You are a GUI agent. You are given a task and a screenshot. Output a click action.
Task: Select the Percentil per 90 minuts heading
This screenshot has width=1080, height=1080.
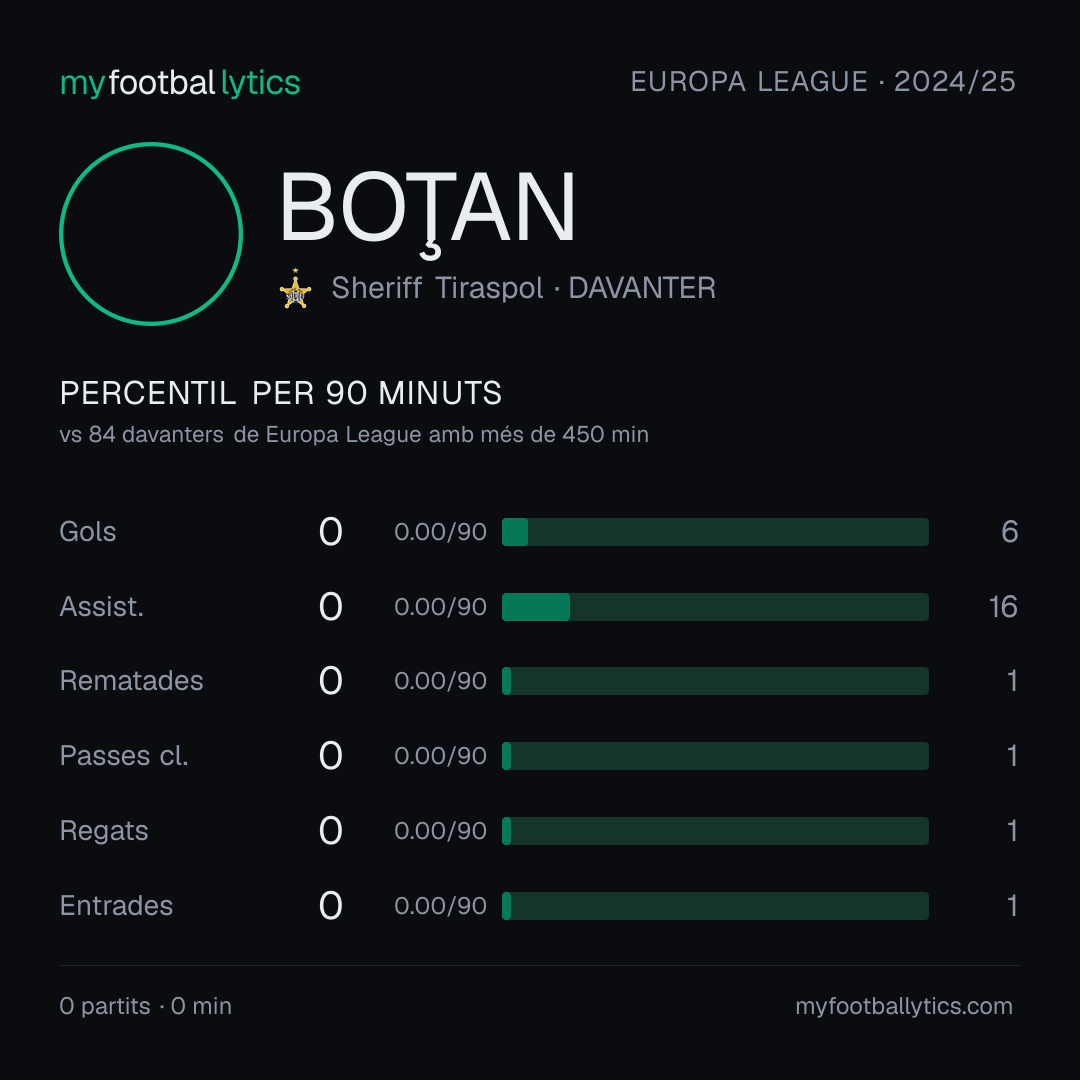click(x=281, y=393)
